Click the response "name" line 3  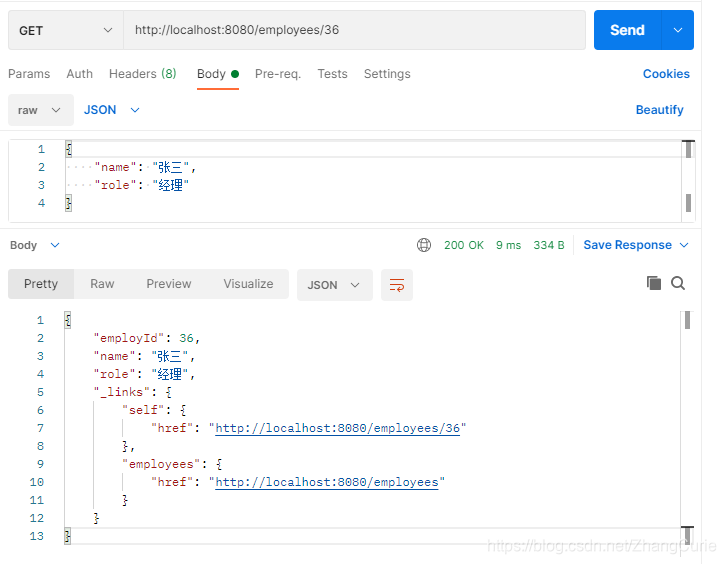point(144,356)
